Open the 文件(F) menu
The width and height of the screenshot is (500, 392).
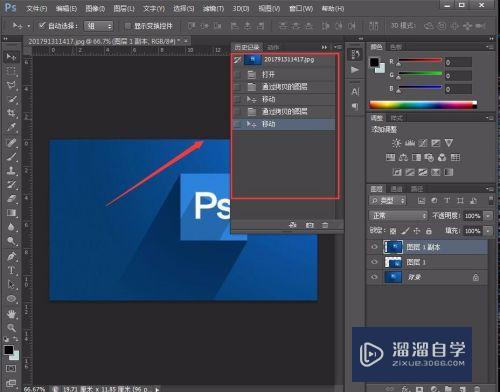(36, 8)
